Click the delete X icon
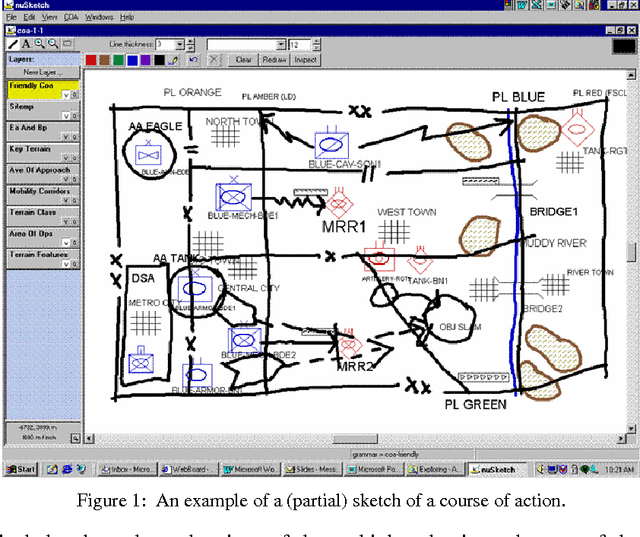Screen dimensions: 640x537 [x=216, y=60]
